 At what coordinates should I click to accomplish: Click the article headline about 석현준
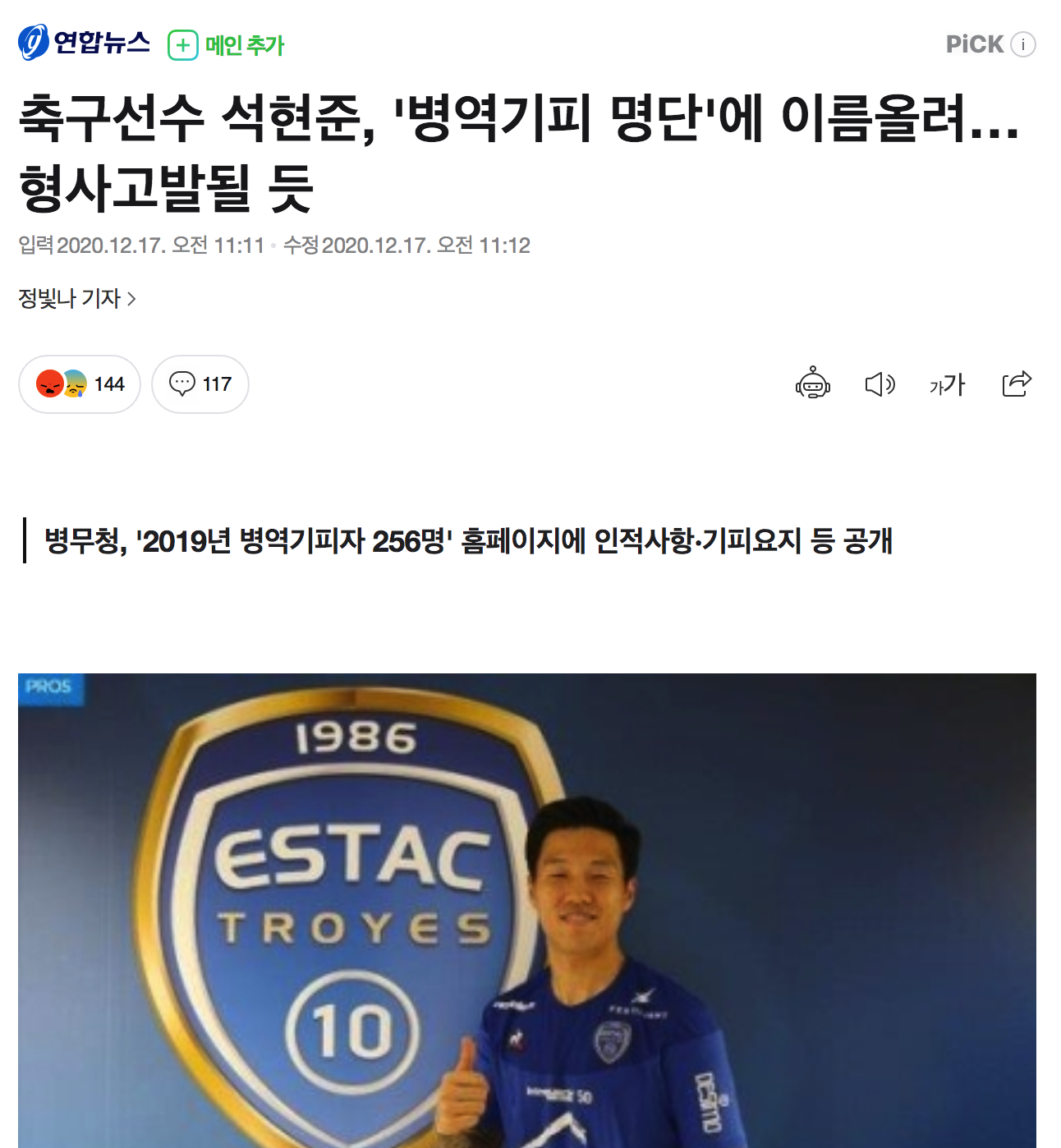coord(519,152)
